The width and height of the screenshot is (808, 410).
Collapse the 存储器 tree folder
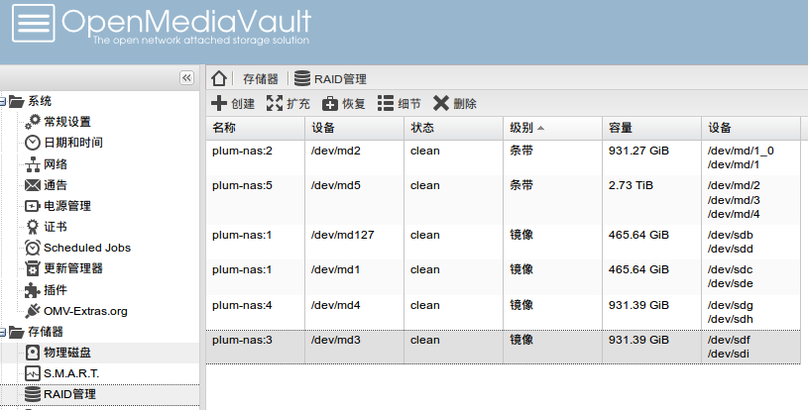coord(3,331)
